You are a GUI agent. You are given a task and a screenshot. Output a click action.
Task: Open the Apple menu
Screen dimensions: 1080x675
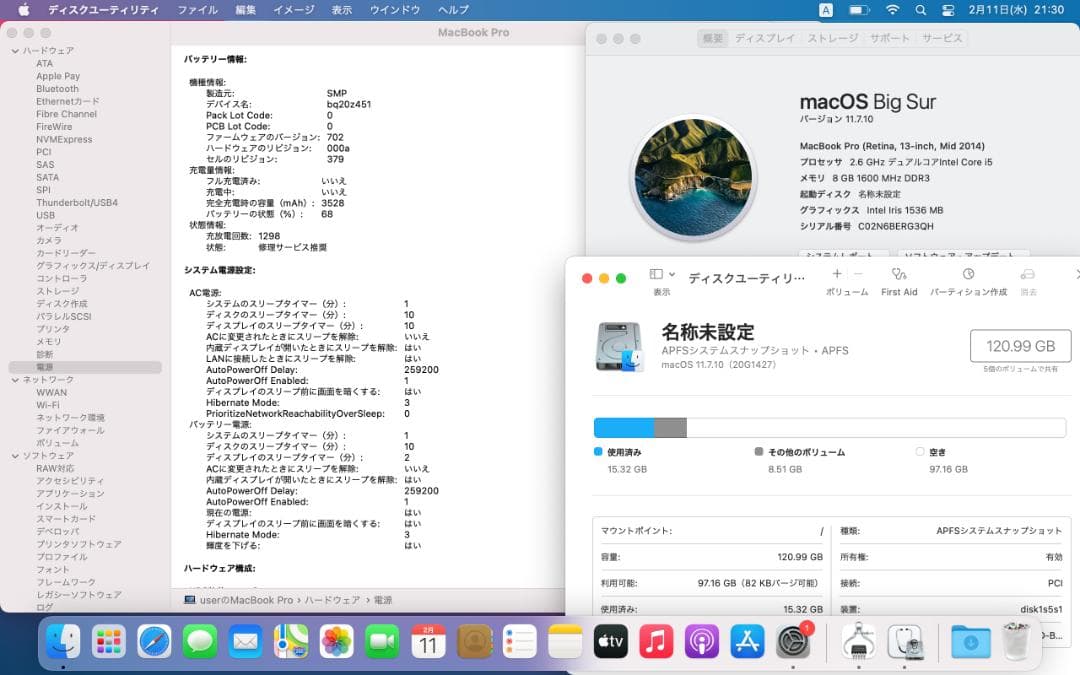23,10
